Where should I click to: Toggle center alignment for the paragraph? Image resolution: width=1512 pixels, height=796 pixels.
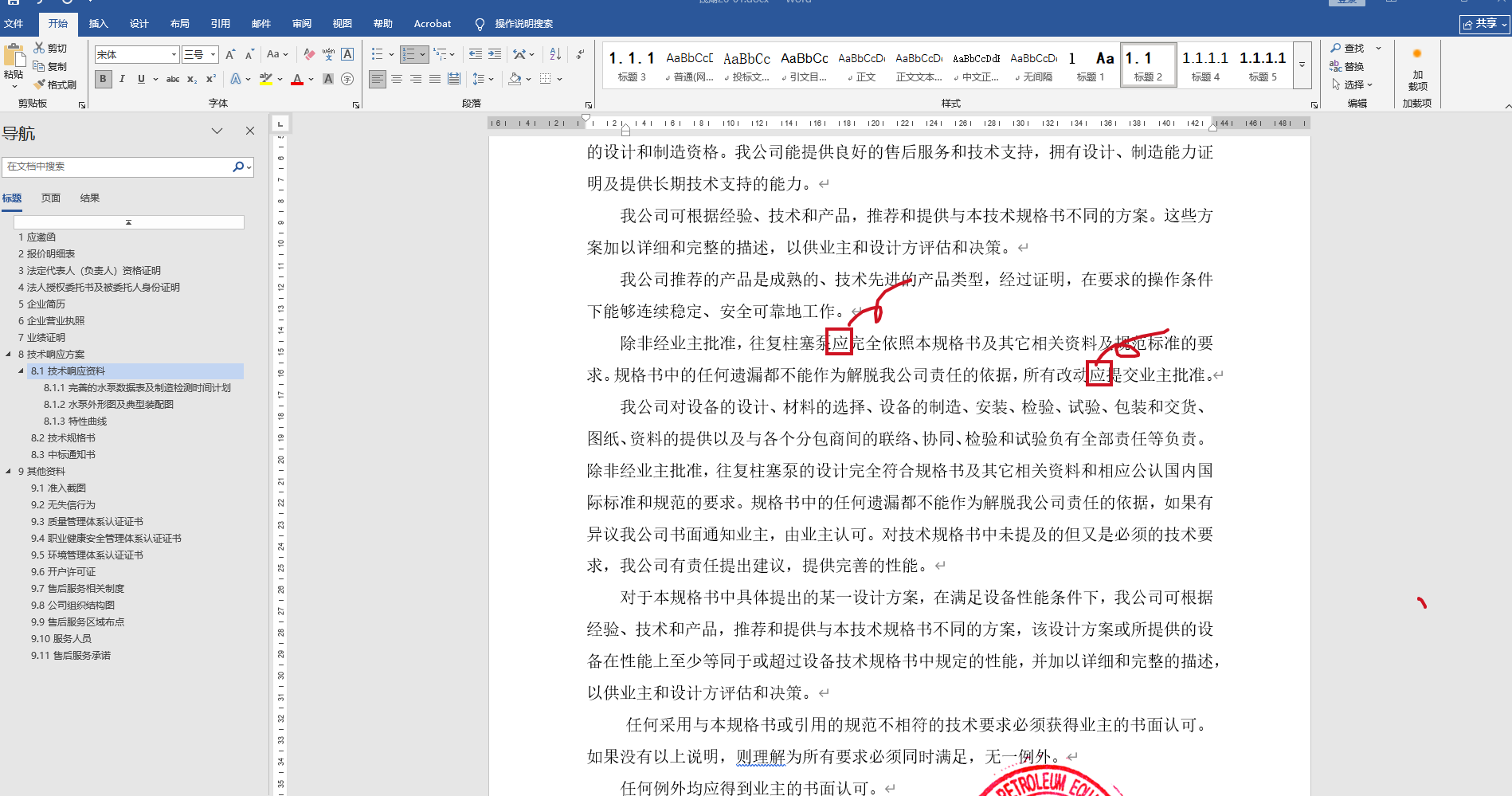tap(397, 79)
